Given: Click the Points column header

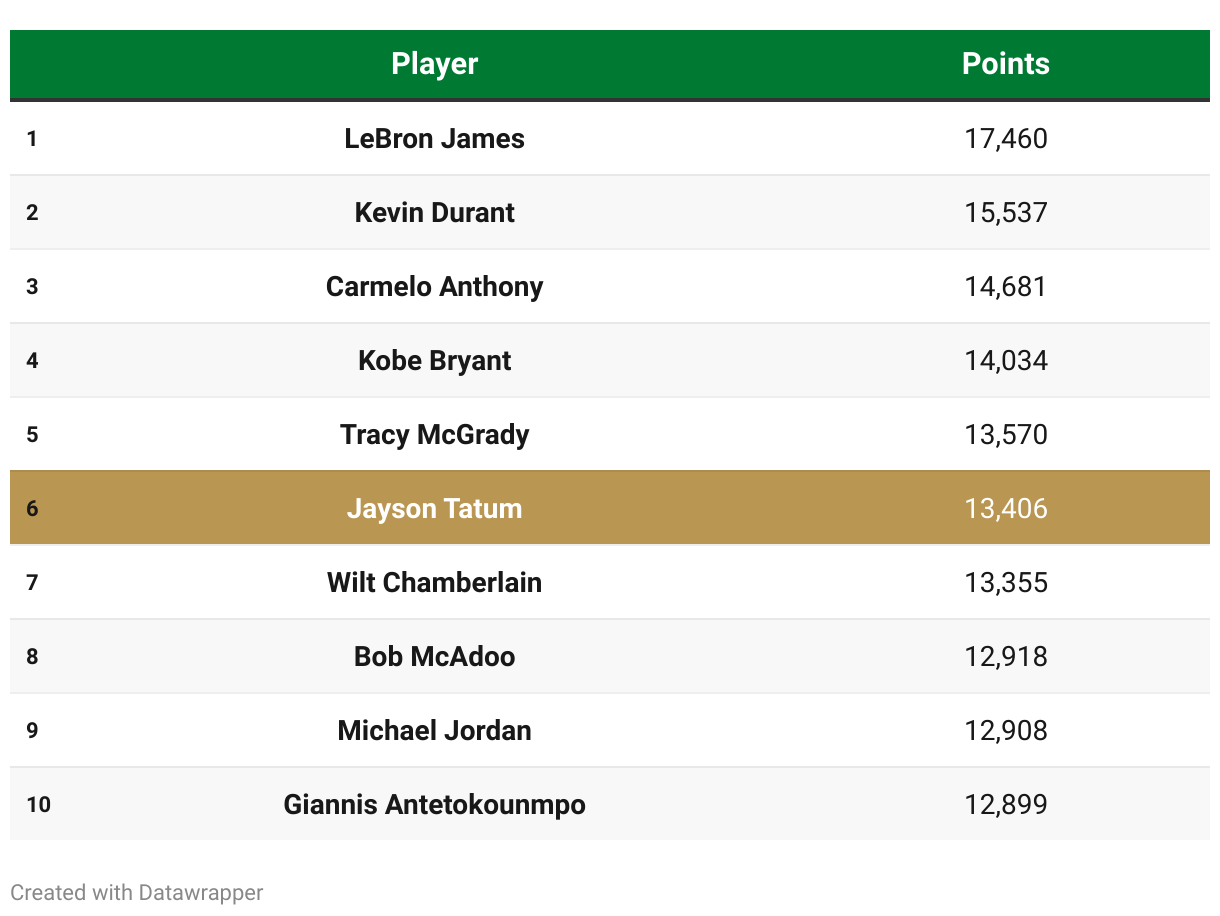Looking at the screenshot, I should point(1005,64).
